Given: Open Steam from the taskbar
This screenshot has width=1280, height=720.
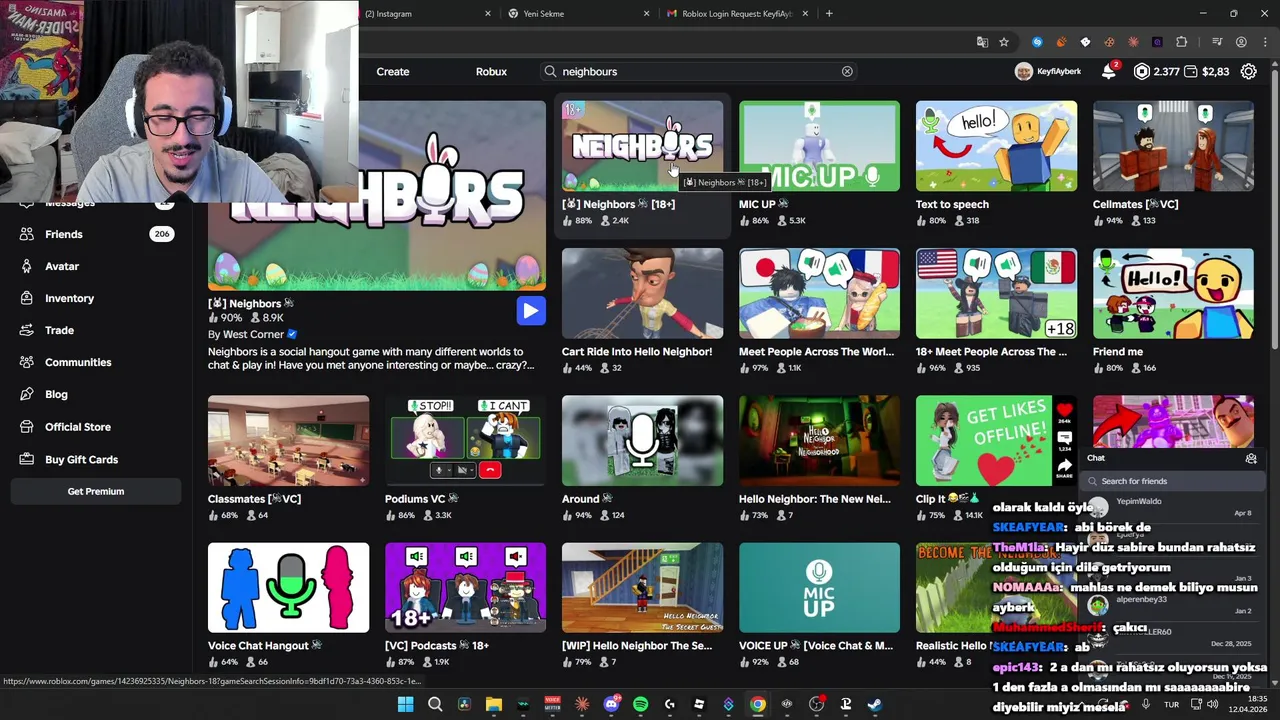Looking at the screenshot, I should [x=874, y=704].
